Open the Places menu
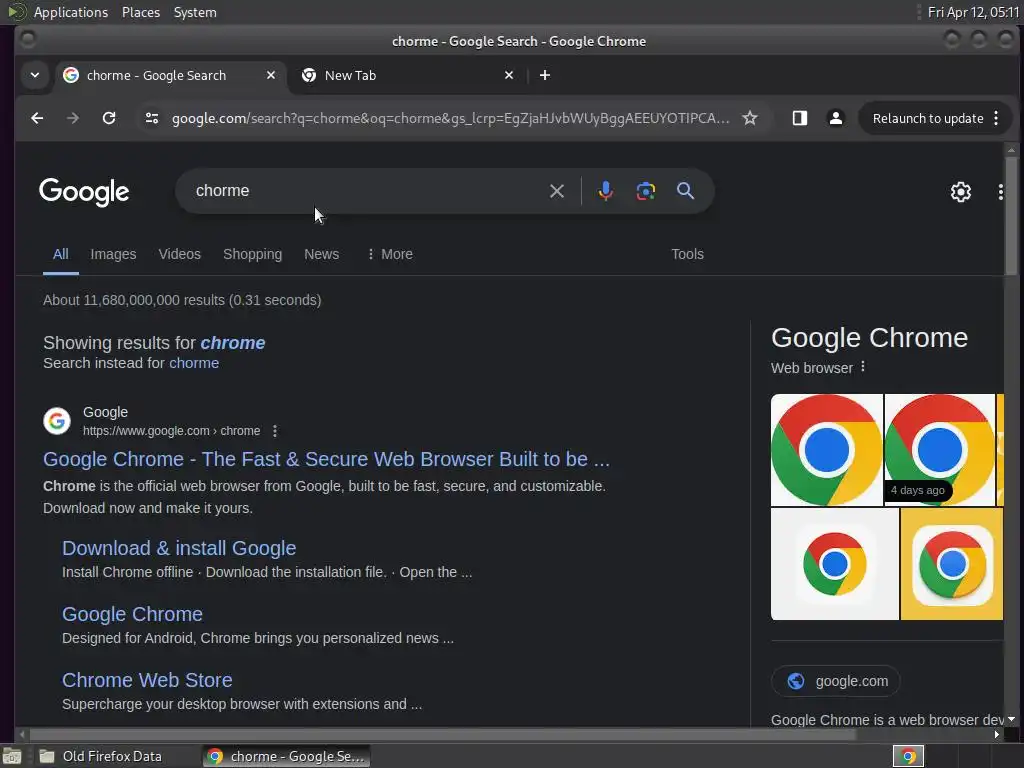This screenshot has width=1024, height=768. [x=141, y=12]
